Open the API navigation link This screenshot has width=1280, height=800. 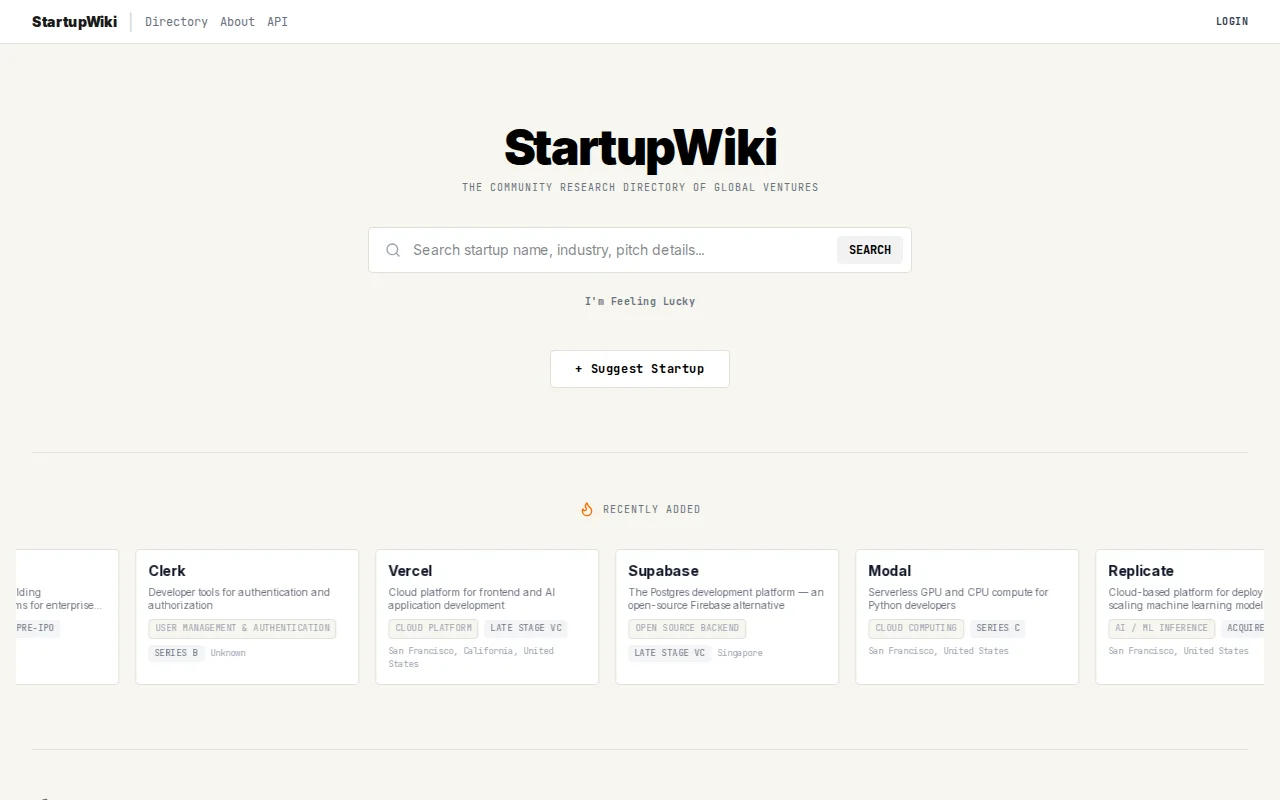point(277,21)
